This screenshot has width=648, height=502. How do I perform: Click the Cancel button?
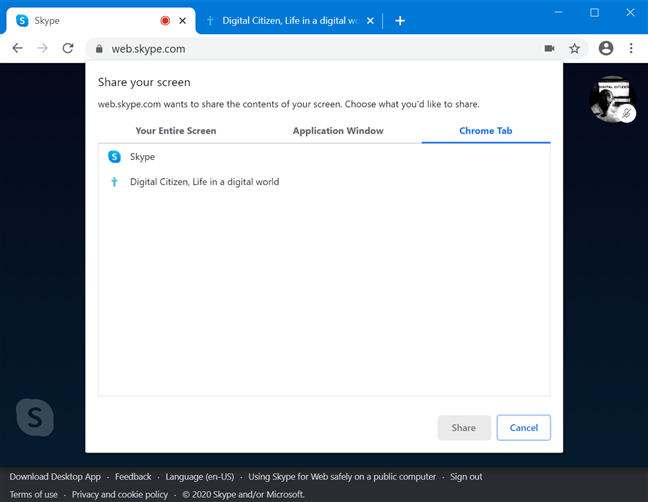point(524,428)
